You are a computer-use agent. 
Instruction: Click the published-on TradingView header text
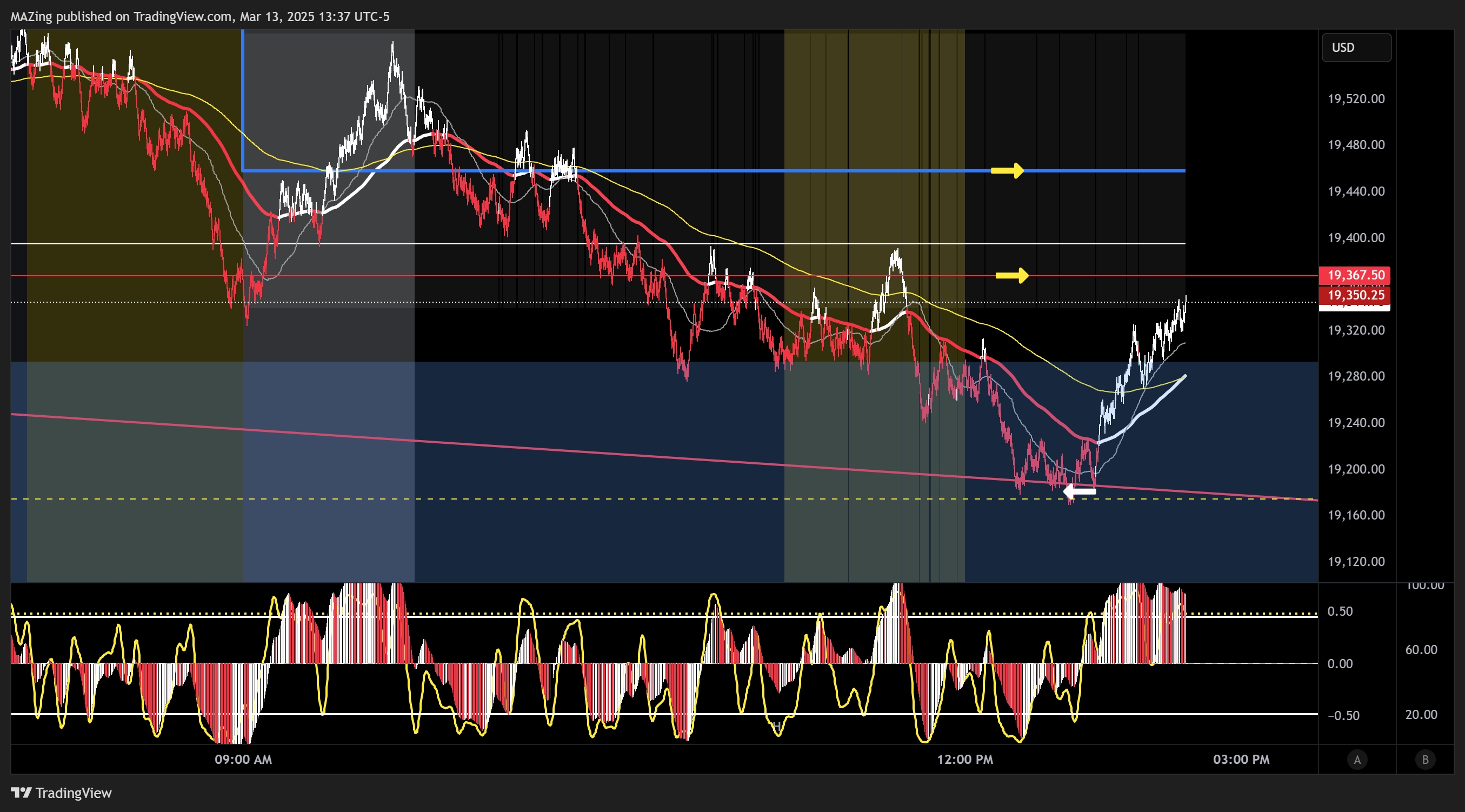tap(200, 17)
